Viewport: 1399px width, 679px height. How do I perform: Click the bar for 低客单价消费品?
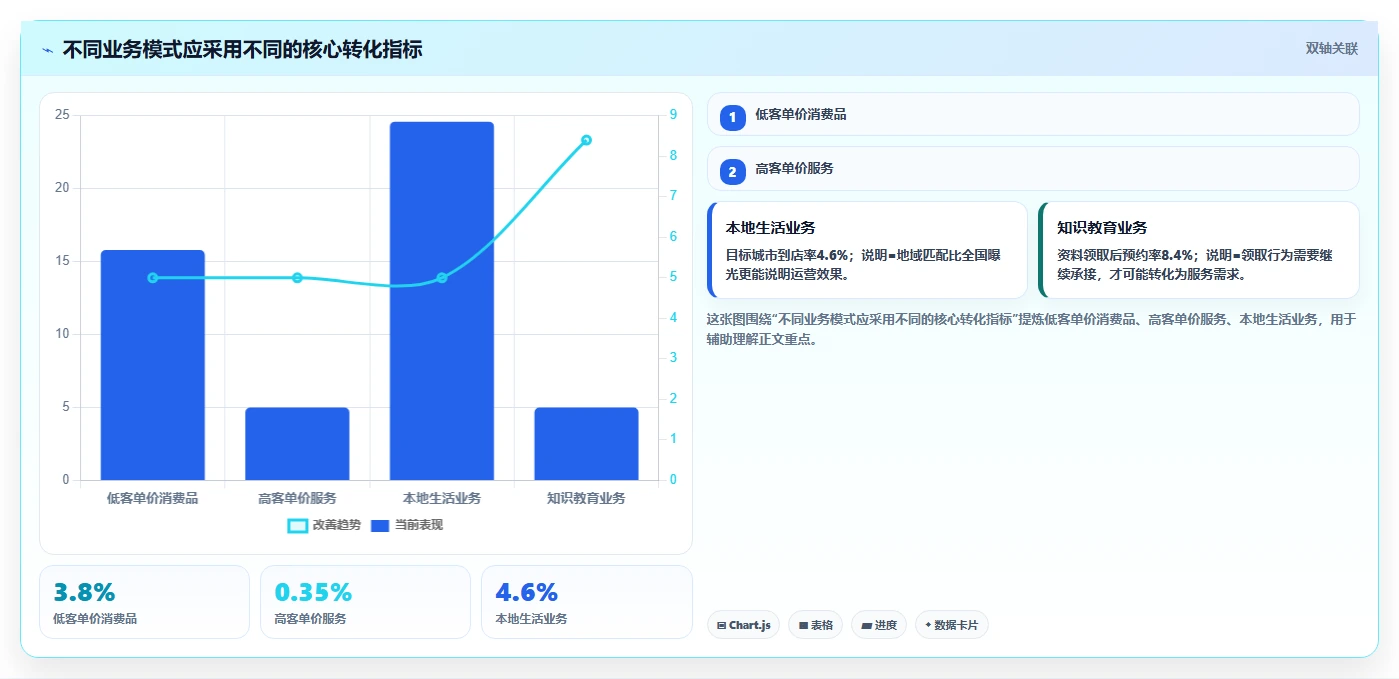(153, 365)
